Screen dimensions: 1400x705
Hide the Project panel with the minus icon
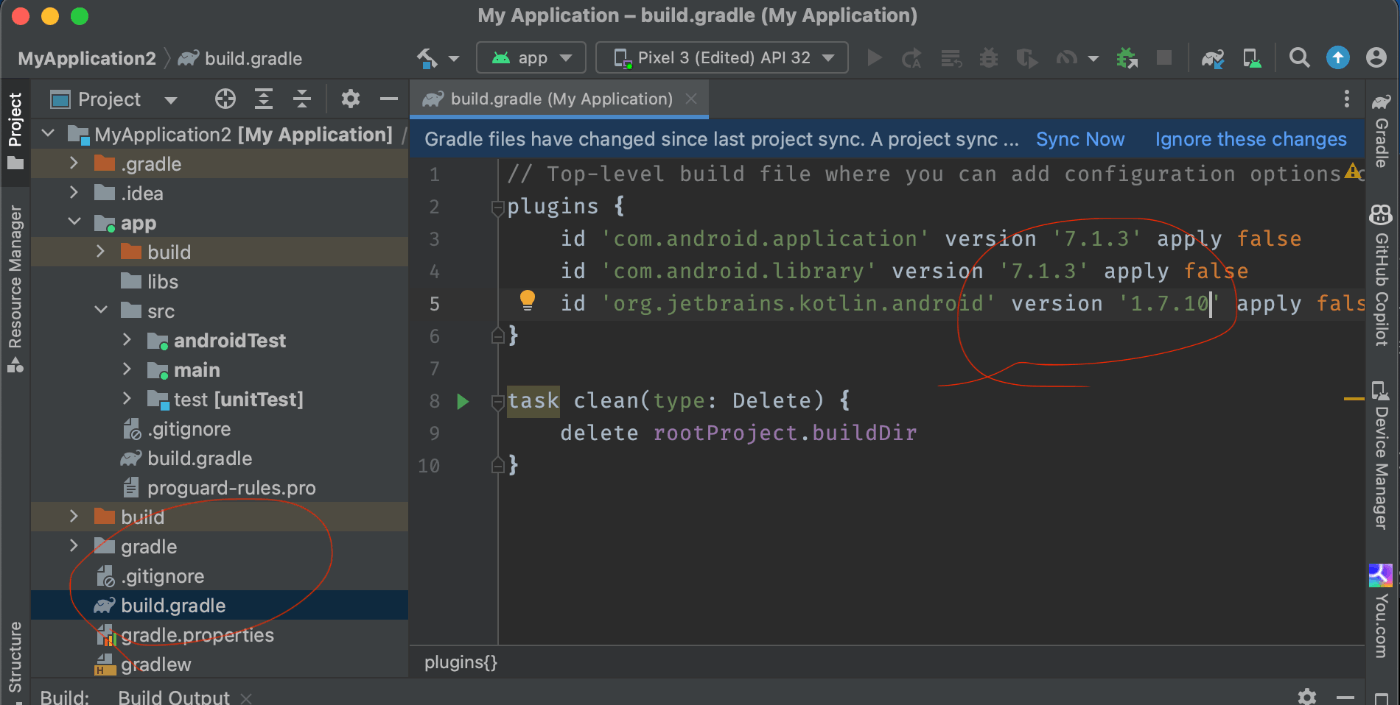pos(389,99)
